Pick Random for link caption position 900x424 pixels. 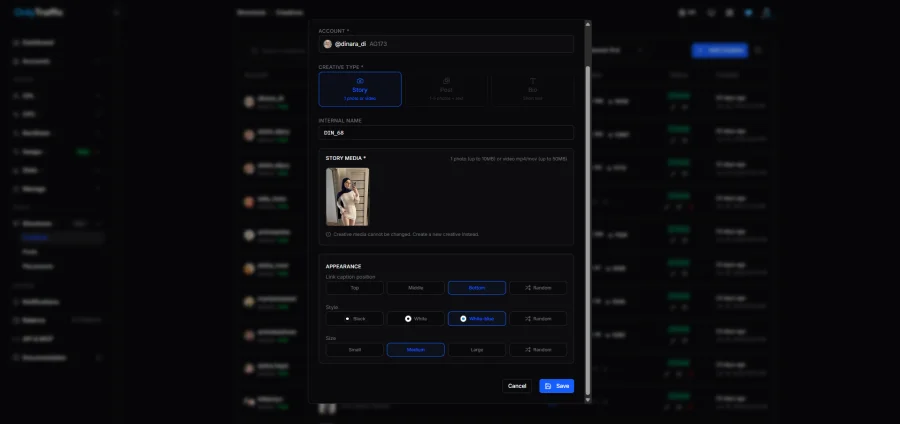pos(538,288)
